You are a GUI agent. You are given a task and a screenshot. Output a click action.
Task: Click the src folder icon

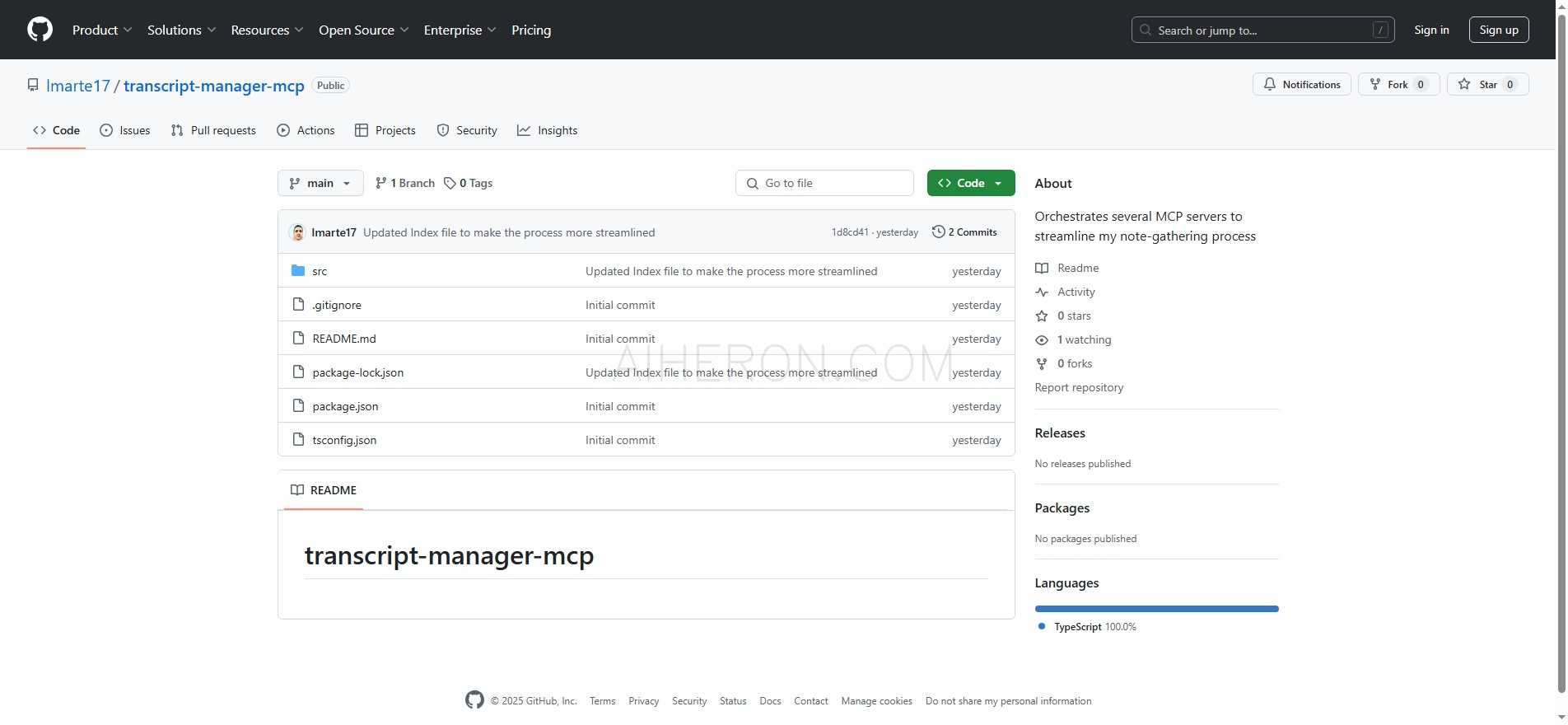click(298, 271)
